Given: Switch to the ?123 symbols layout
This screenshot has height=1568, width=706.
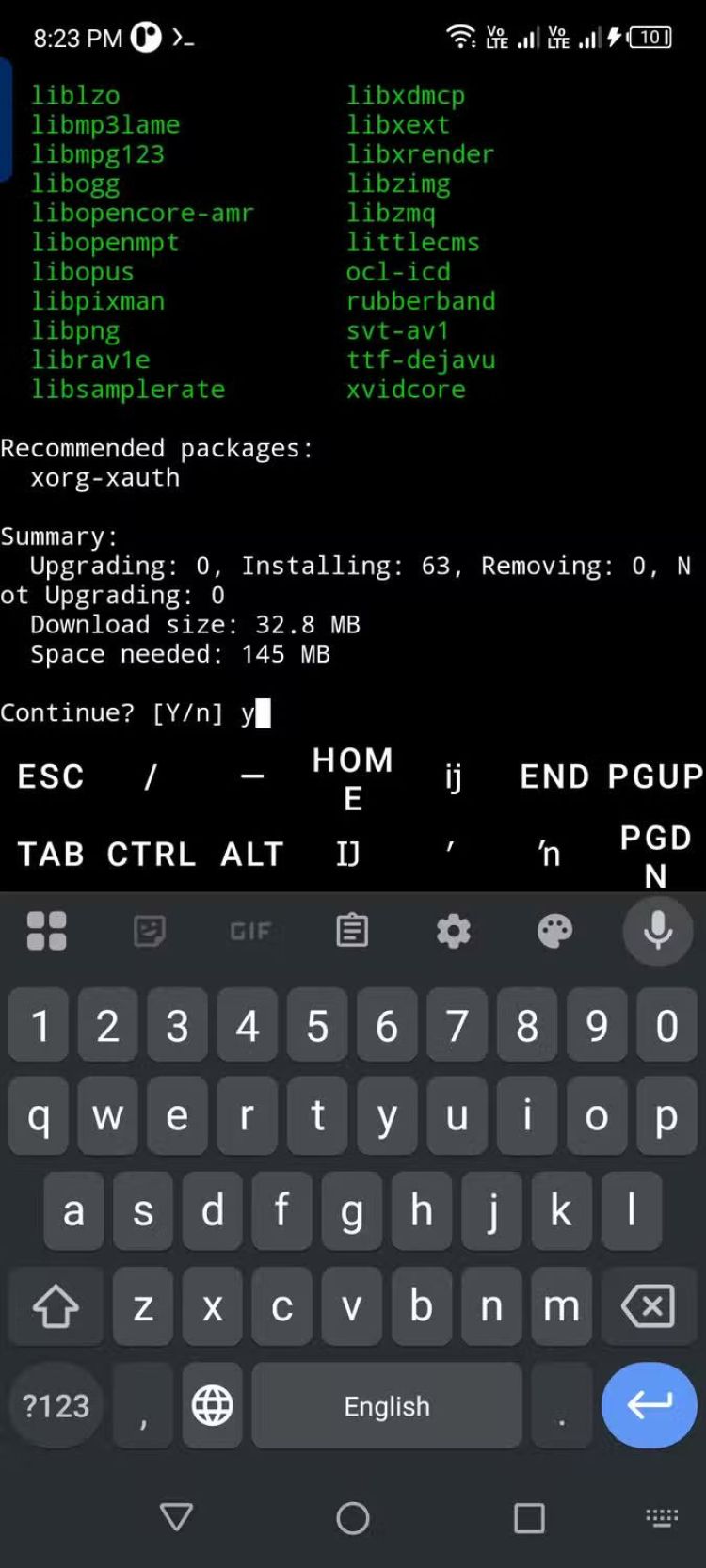Looking at the screenshot, I should tap(56, 1405).
